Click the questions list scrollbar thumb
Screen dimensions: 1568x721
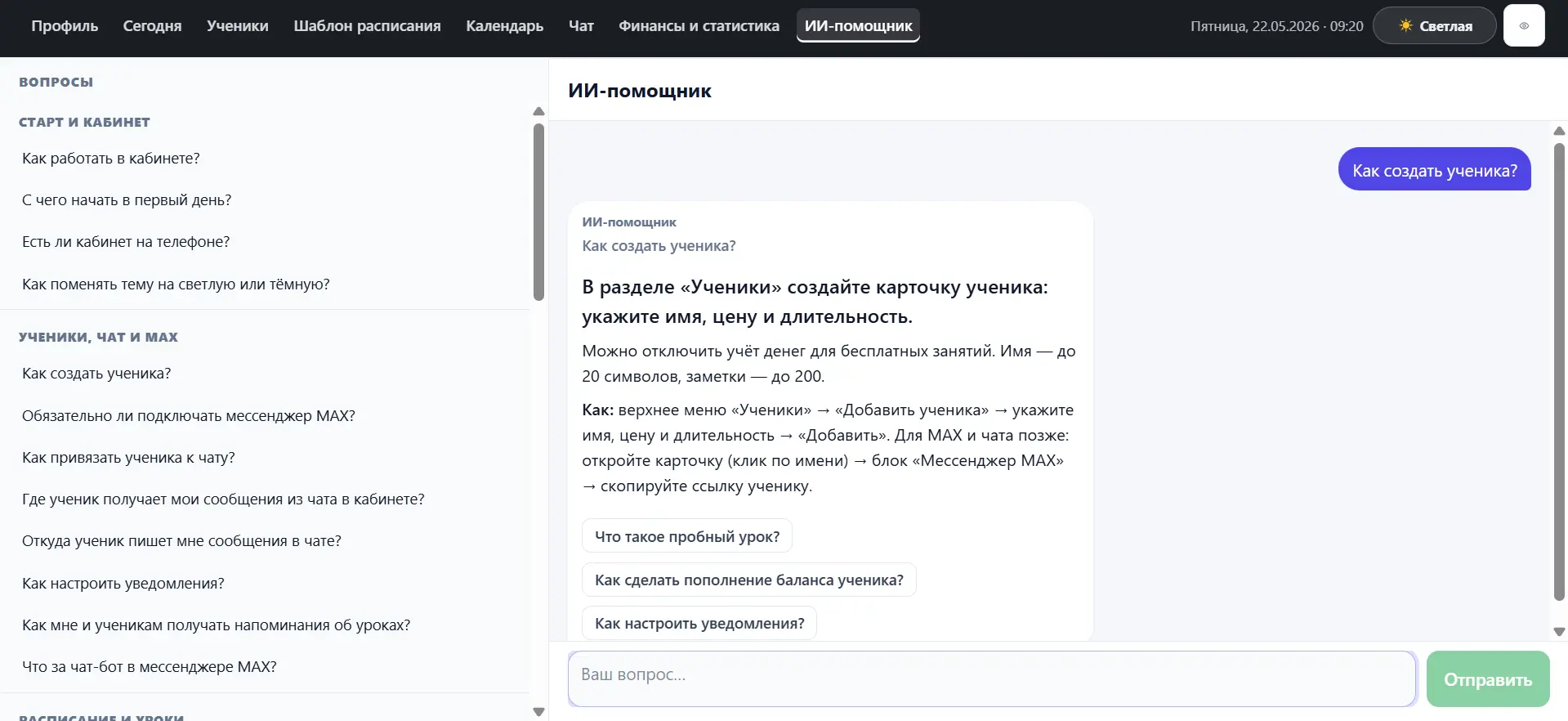click(538, 212)
